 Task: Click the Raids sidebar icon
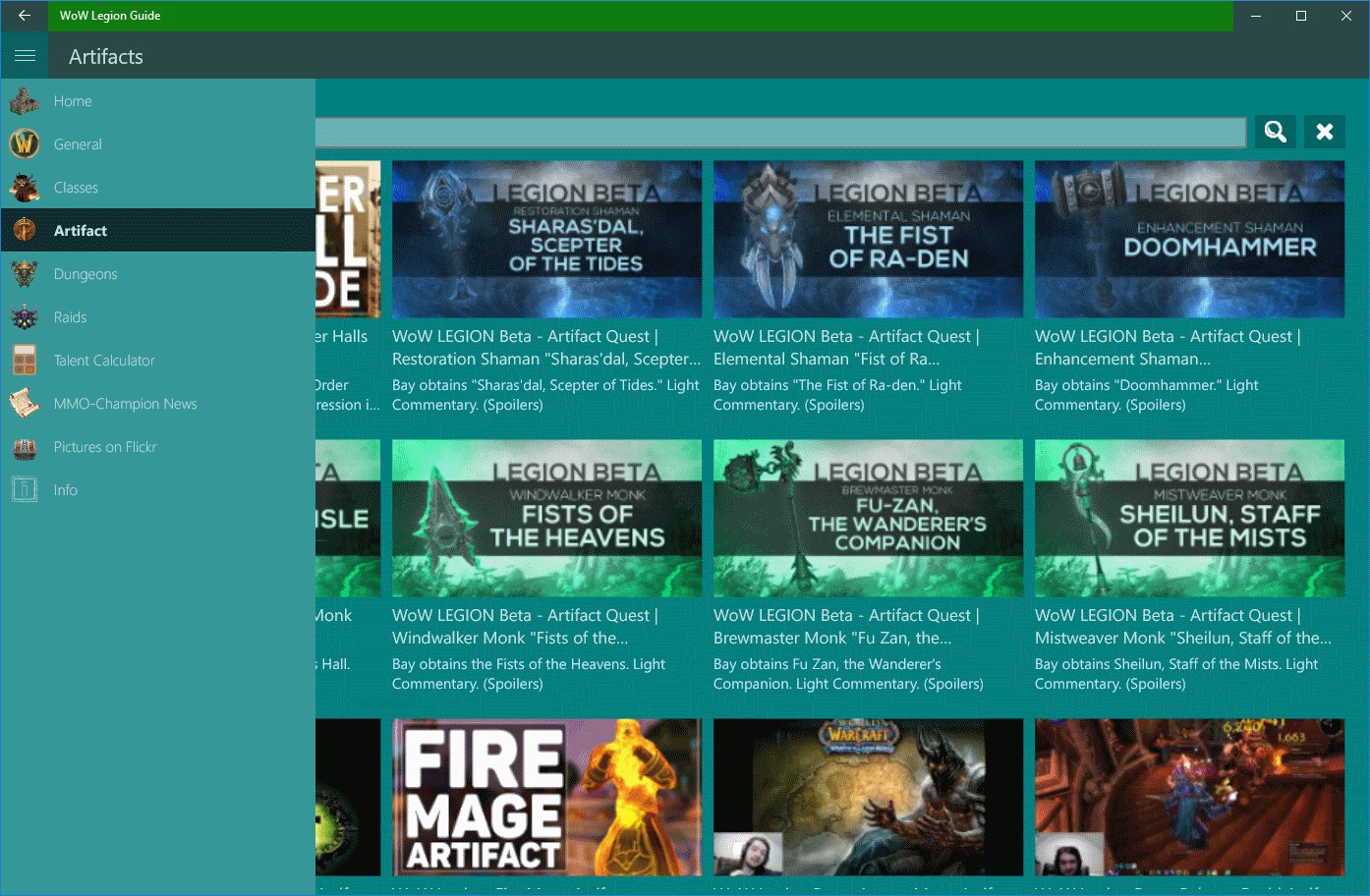pyautogui.click(x=25, y=317)
